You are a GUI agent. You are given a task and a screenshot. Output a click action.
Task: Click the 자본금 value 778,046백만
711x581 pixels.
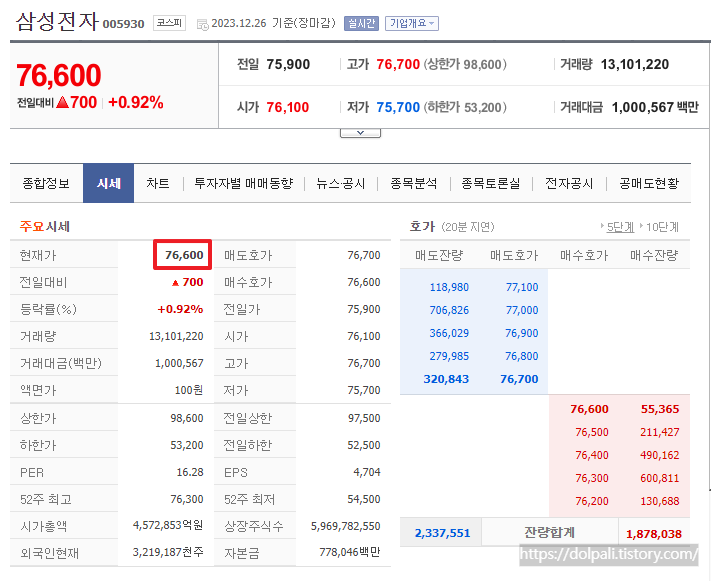350,552
